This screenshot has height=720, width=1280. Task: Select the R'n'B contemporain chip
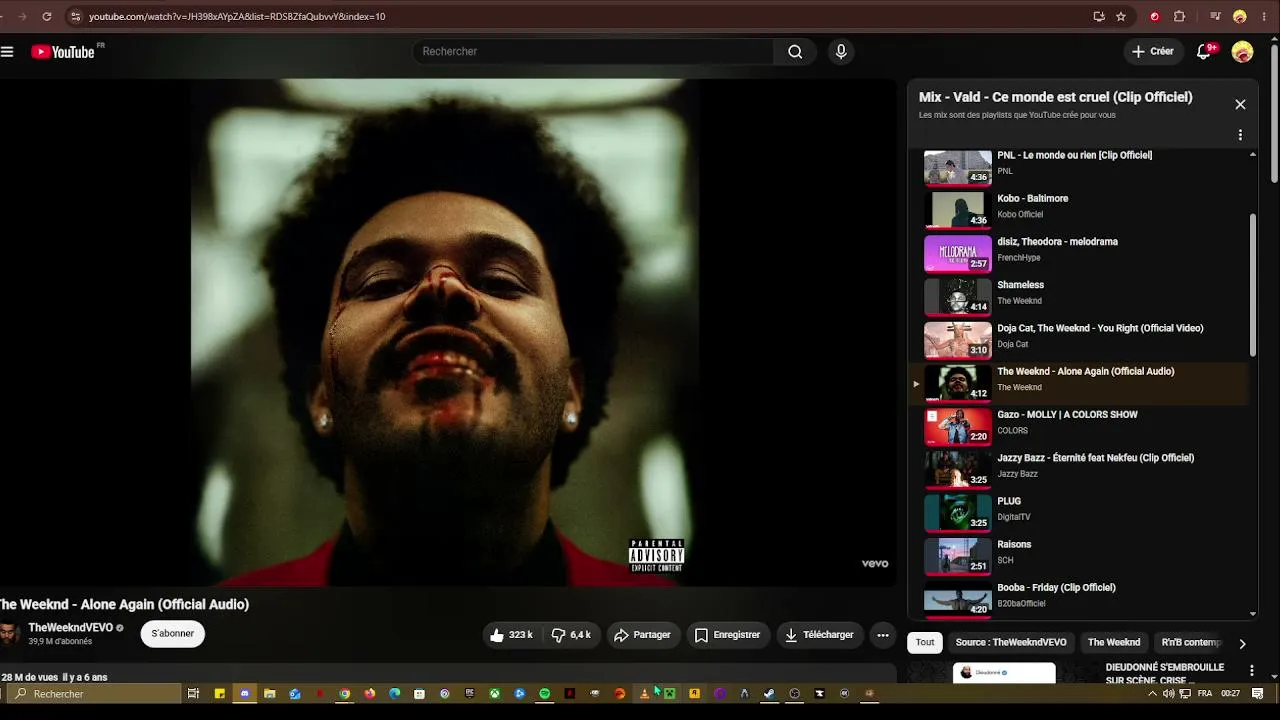pos(1191,643)
